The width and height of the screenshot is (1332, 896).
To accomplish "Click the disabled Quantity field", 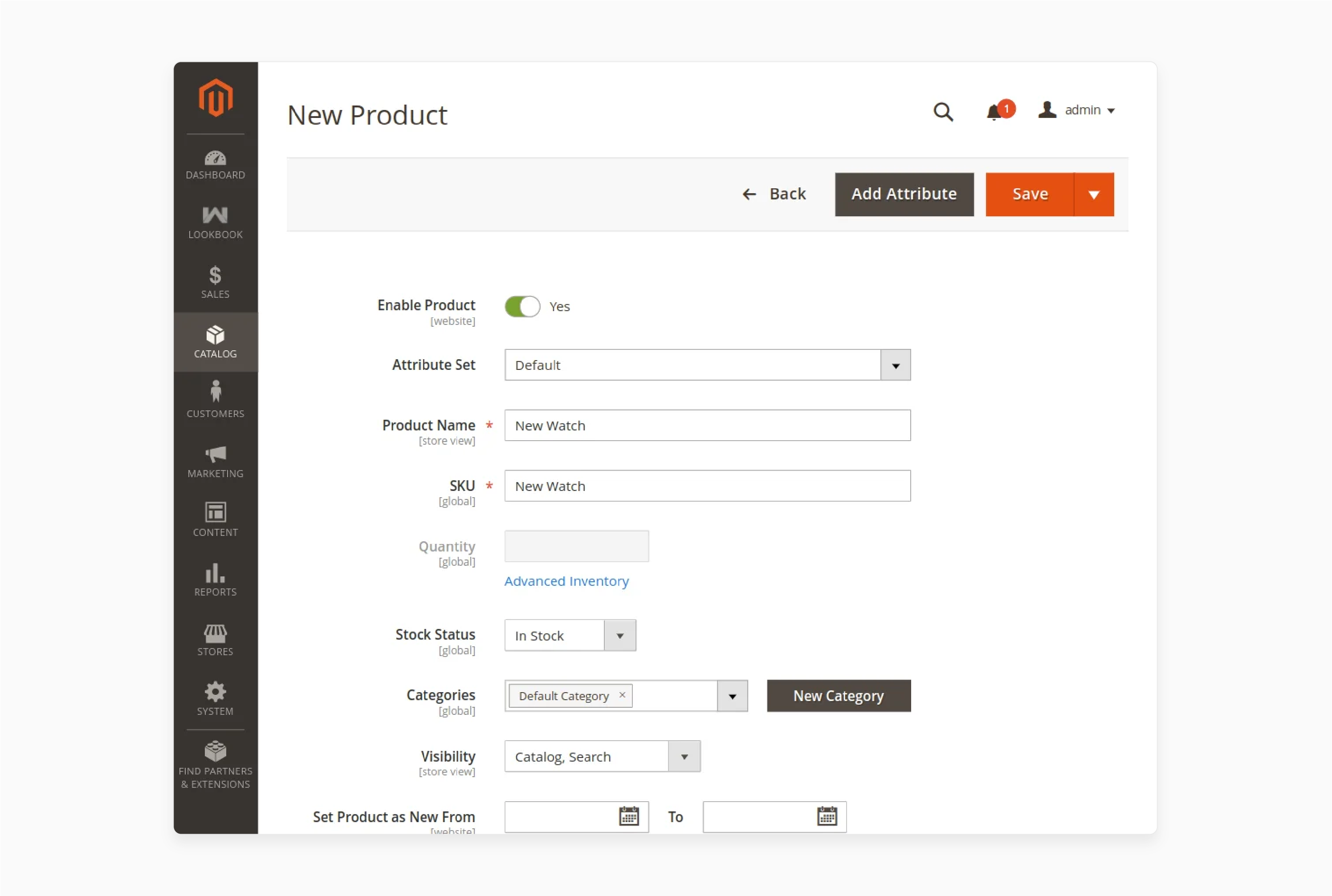I will point(576,546).
